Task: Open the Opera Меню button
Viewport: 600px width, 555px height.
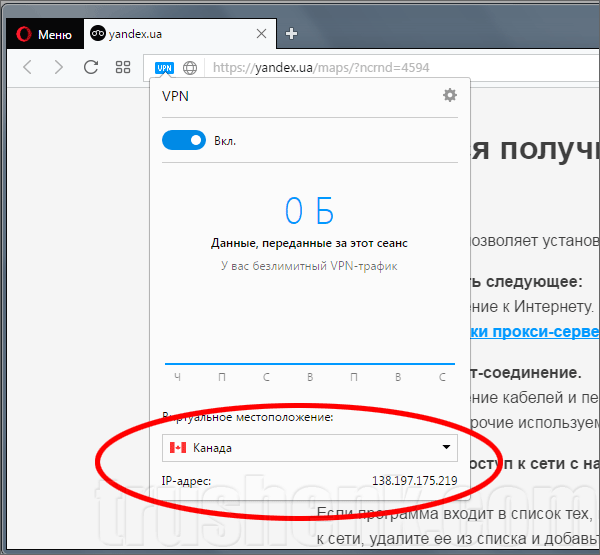Action: pyautogui.click(x=44, y=34)
